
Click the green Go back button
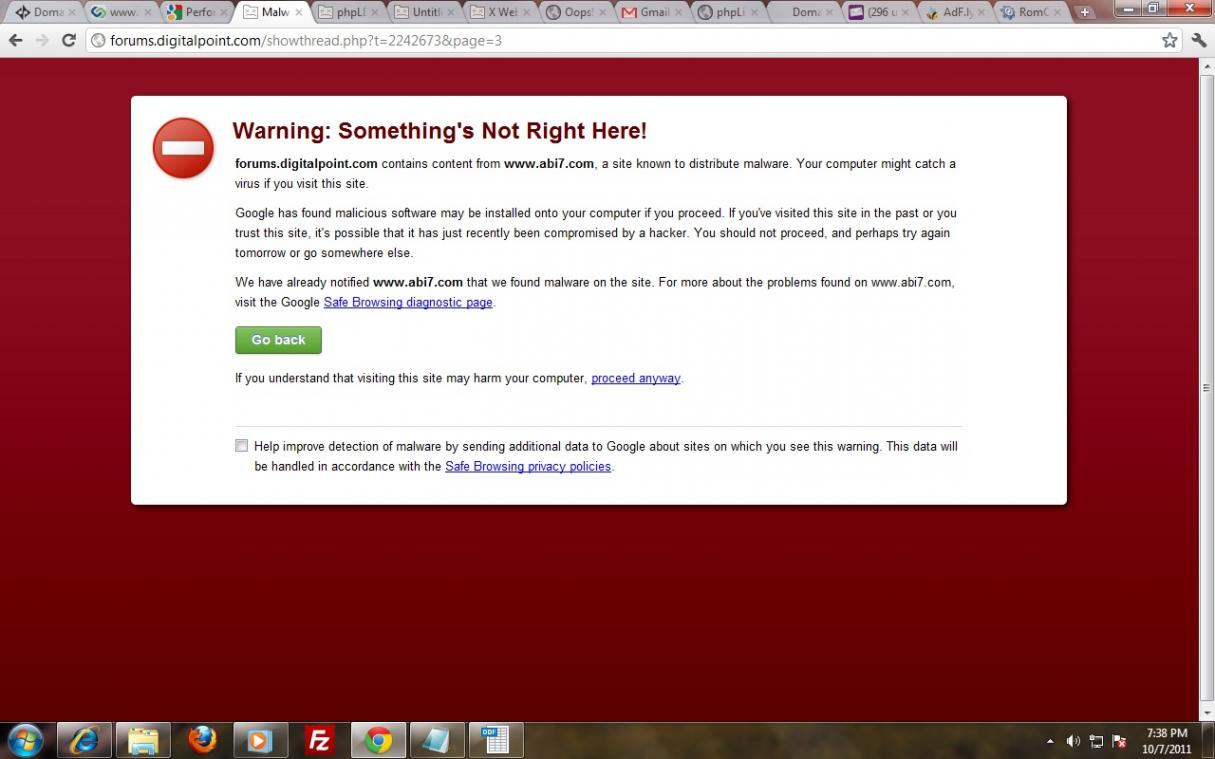pos(278,340)
